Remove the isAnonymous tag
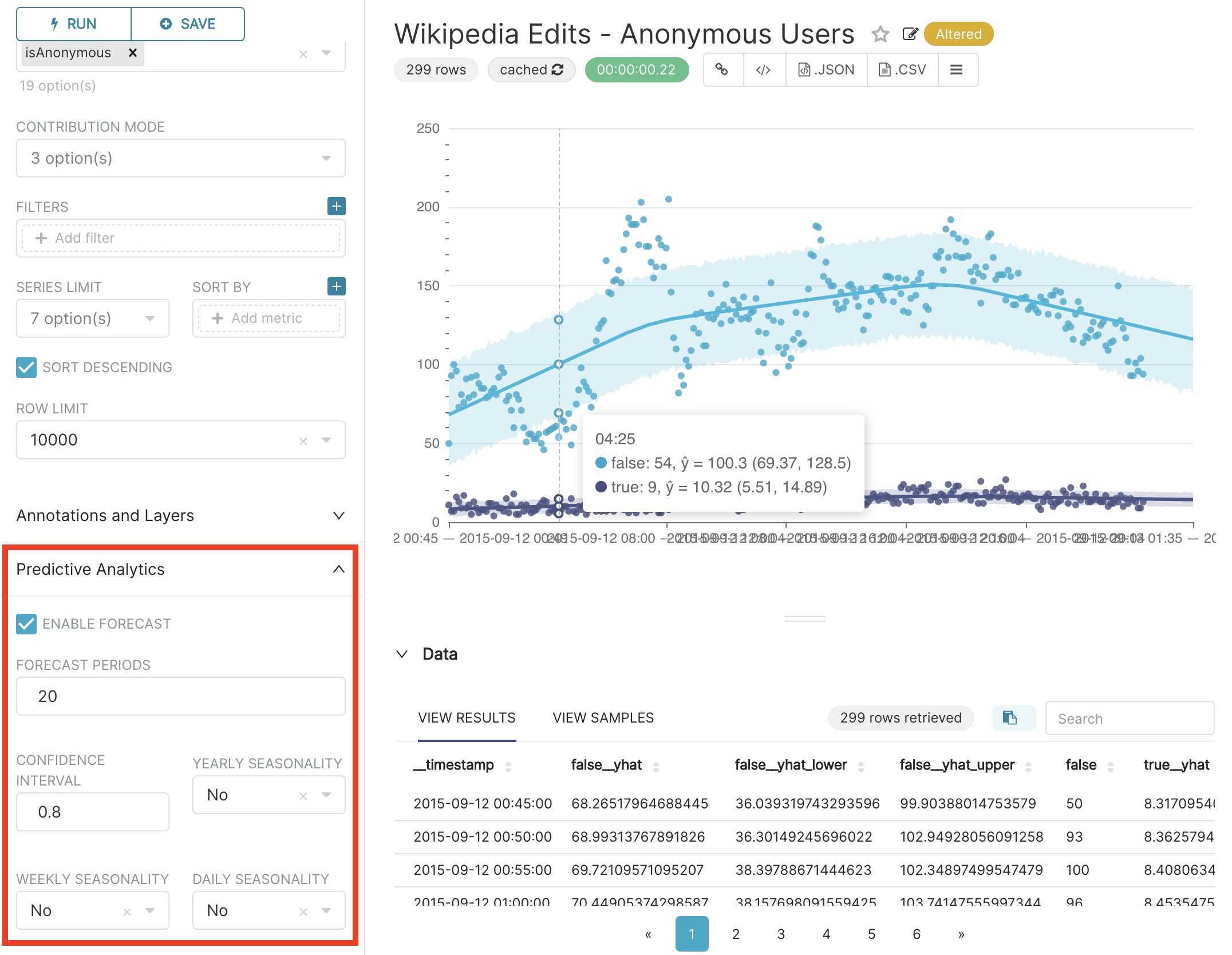The width and height of the screenshot is (1232, 955). [132, 53]
